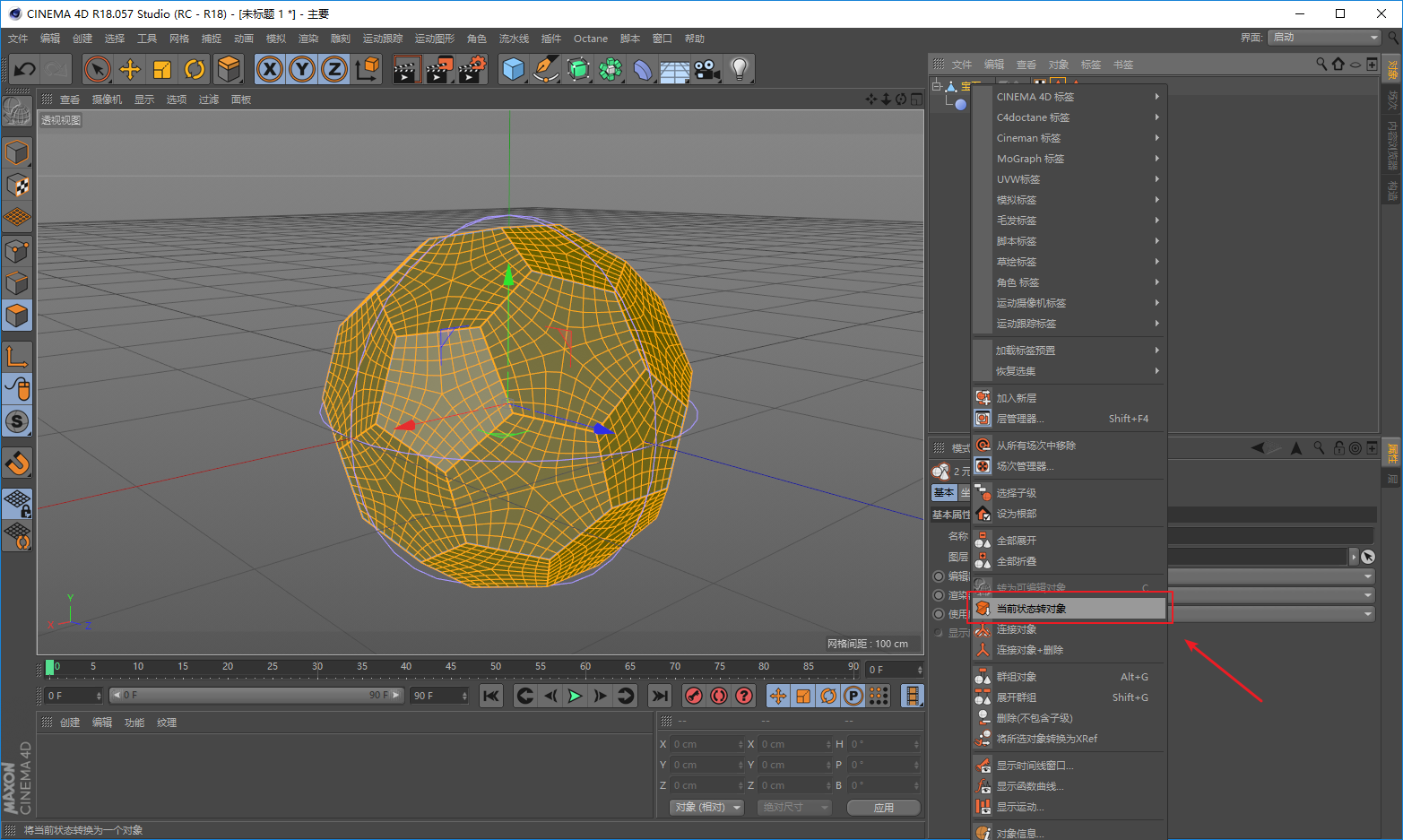Toggle Autokeying on the timeline bar
Screen dimensions: 1403x840
click(x=719, y=696)
